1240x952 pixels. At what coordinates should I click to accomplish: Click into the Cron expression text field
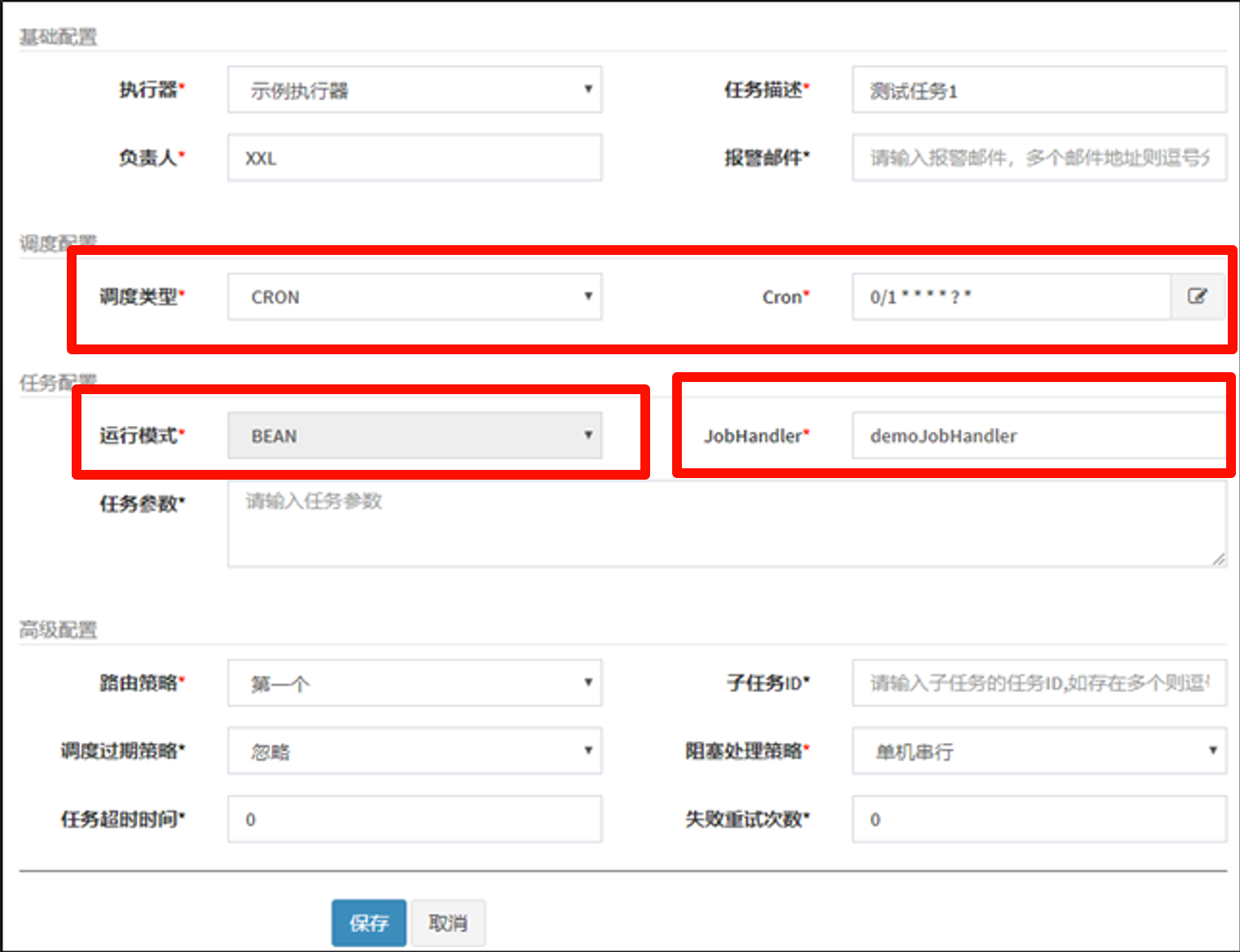(1010, 297)
